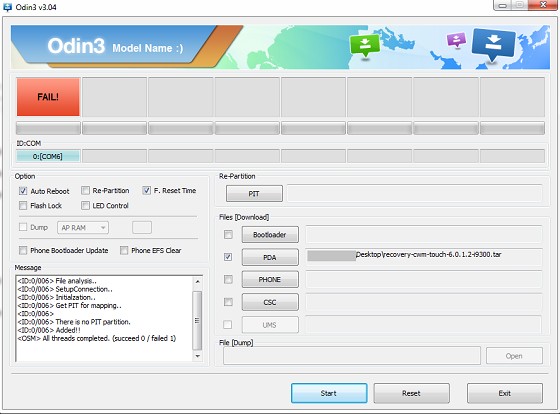The width and height of the screenshot is (560, 414).
Task: Click the Reset button
Action: (x=411, y=393)
